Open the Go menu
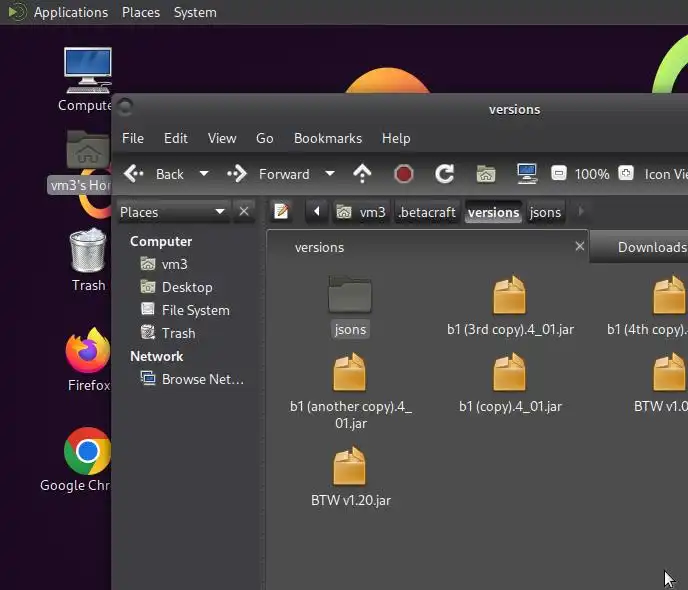Screen dimensions: 688x590 click(265, 138)
